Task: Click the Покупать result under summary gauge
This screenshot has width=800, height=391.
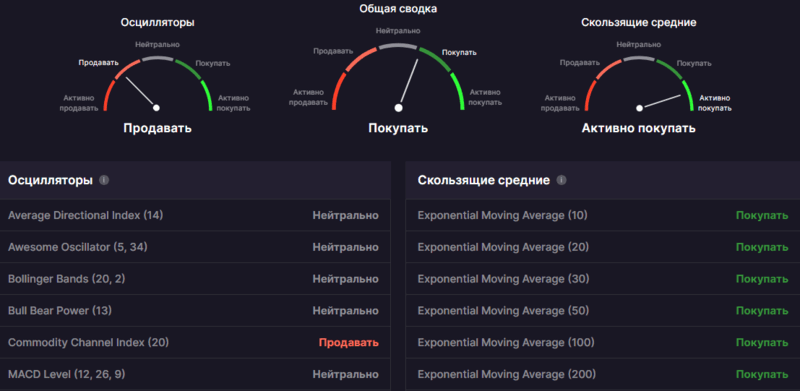Action: click(x=398, y=128)
